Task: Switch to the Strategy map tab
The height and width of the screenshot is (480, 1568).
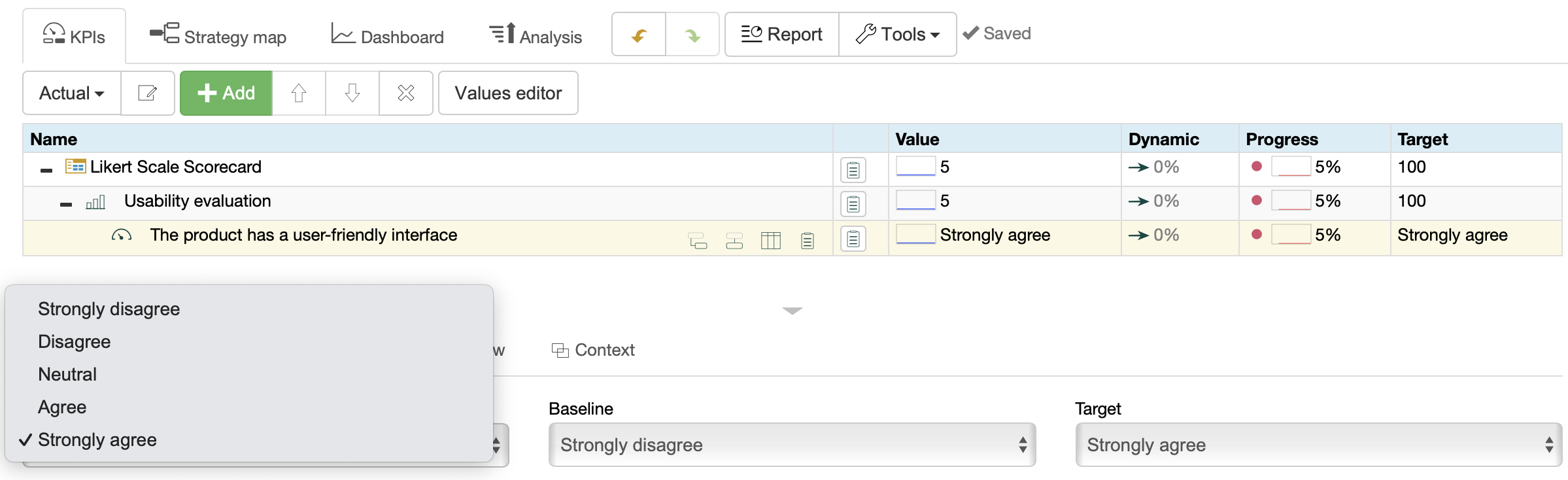Action: [x=218, y=37]
